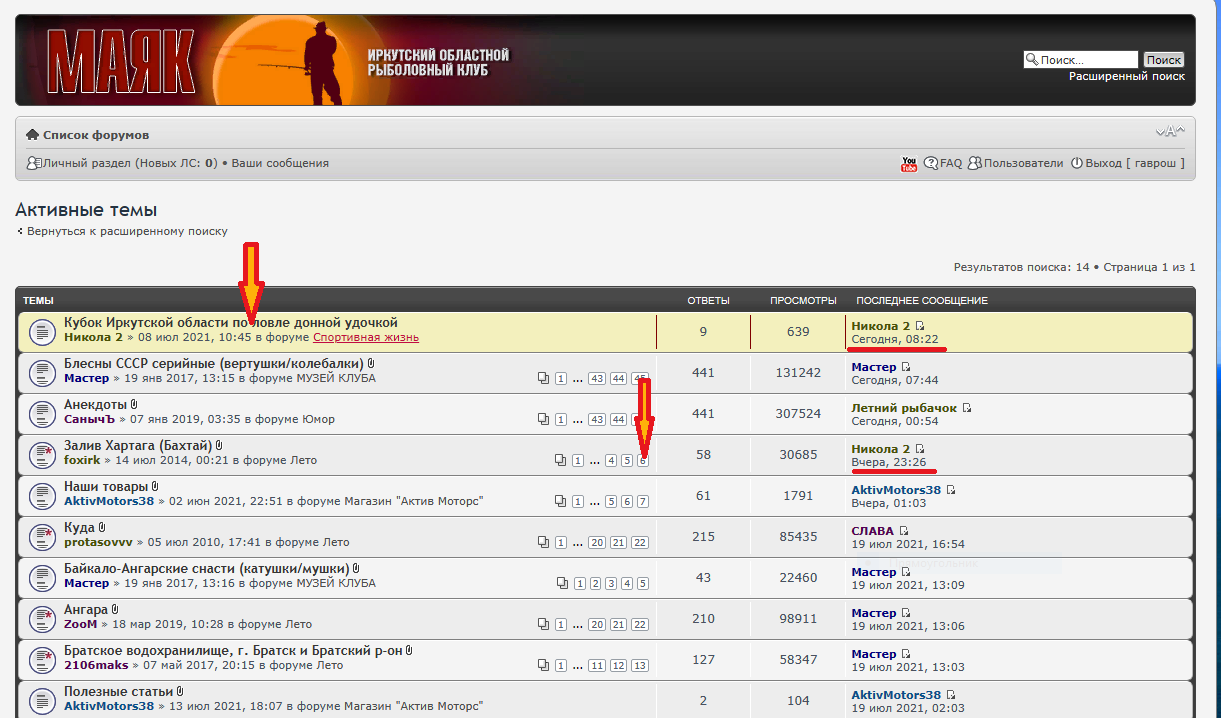Open author profile protasovvv
The width and height of the screenshot is (1221, 718).
click(98, 542)
